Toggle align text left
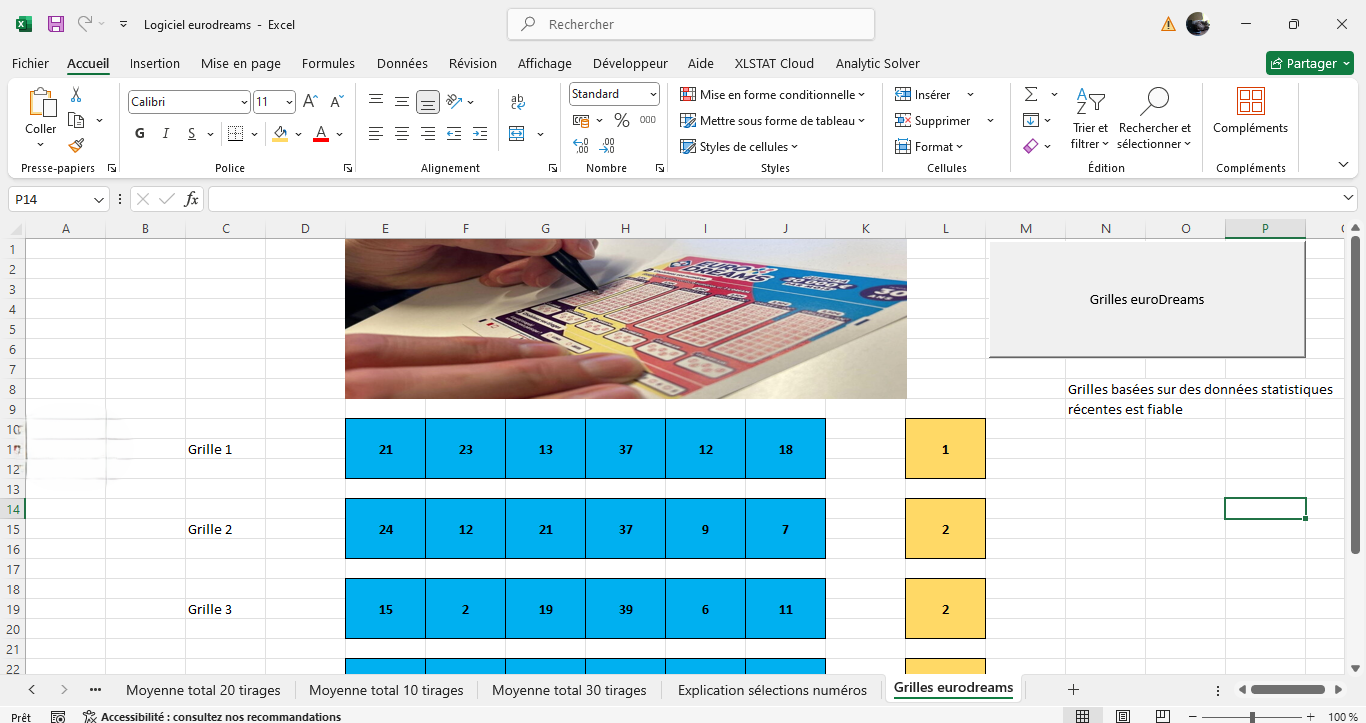 pos(376,133)
